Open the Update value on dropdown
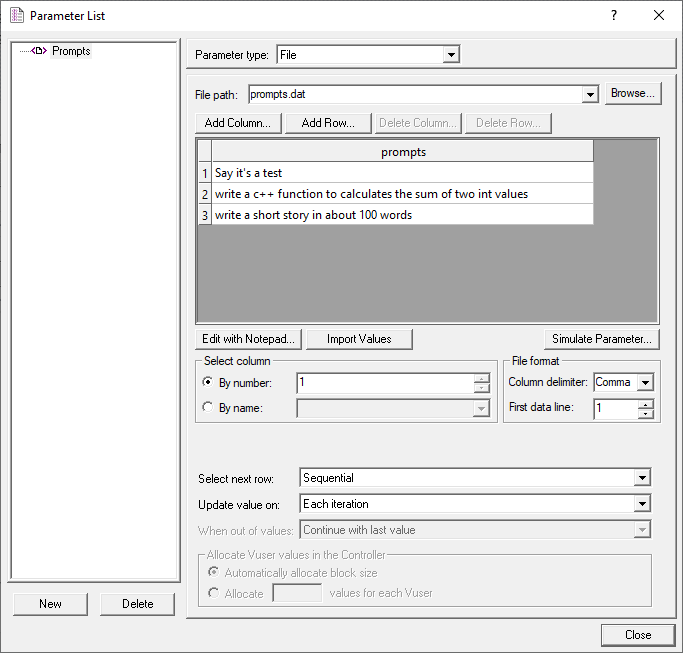The height and width of the screenshot is (653, 683). 641,504
